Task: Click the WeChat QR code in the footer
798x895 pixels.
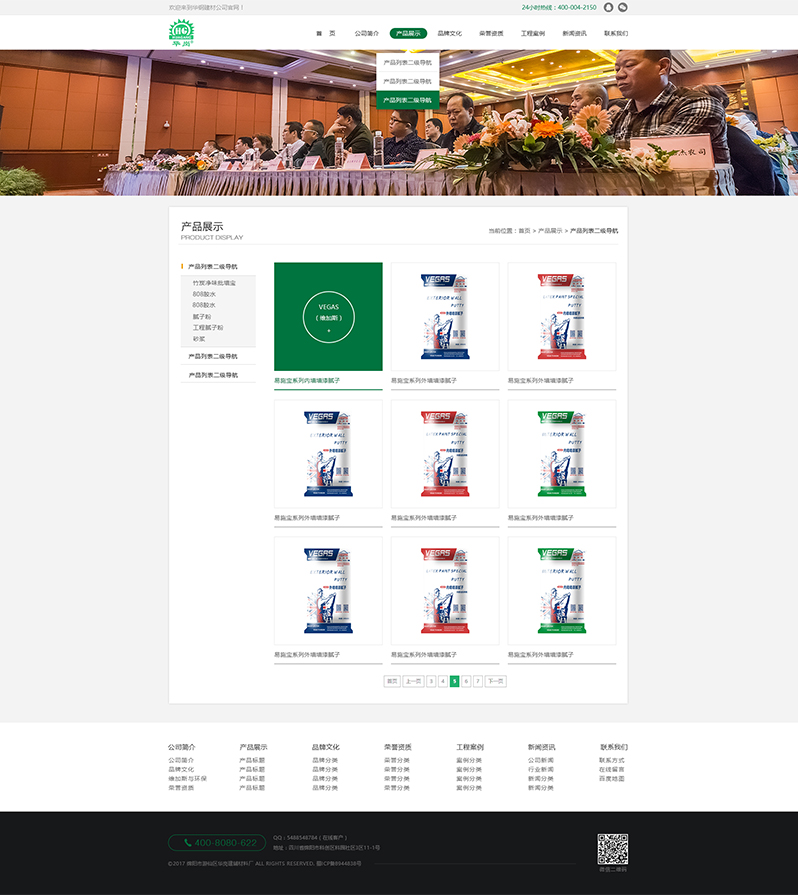Action: [x=612, y=848]
